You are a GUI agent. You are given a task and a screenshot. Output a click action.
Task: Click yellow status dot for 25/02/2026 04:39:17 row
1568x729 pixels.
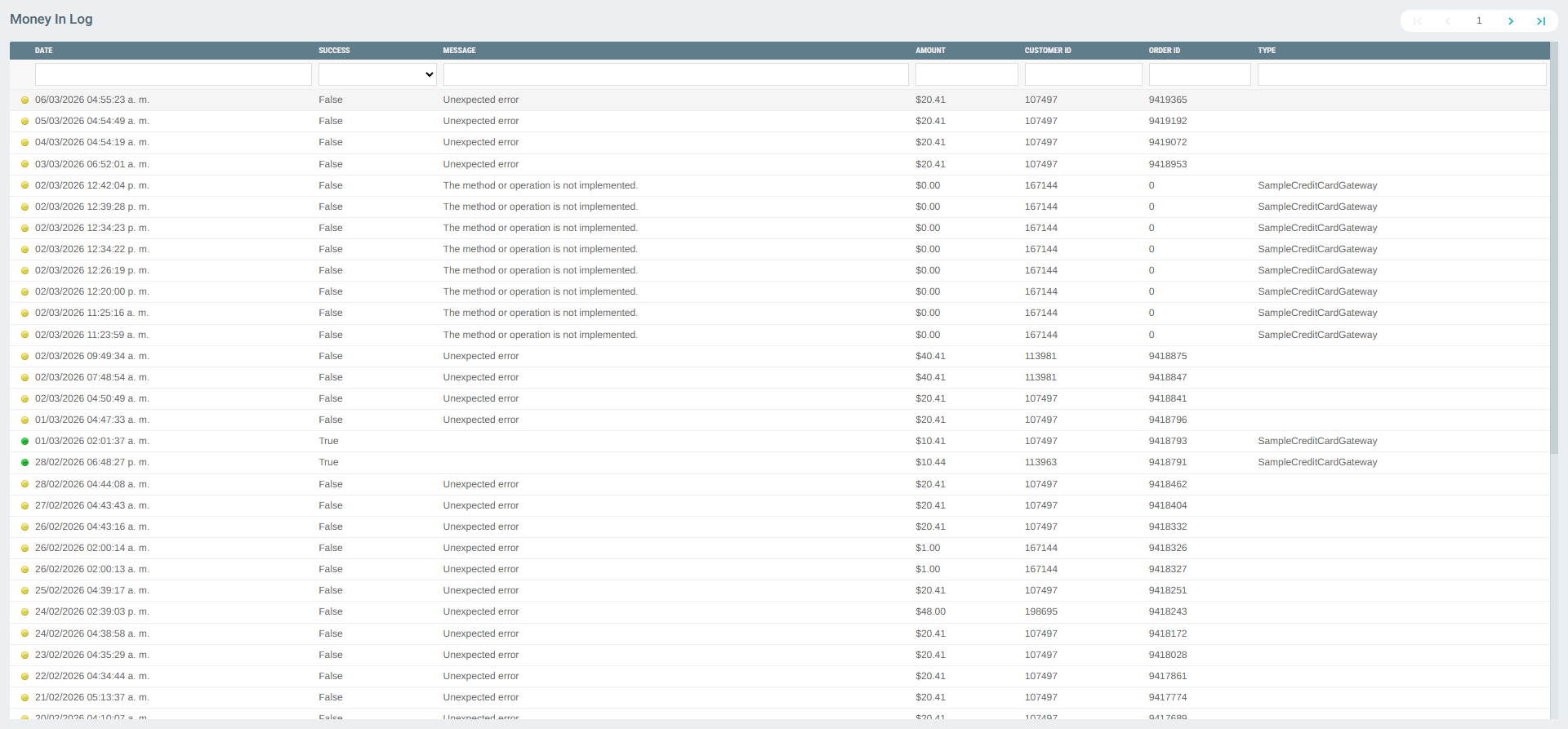pyautogui.click(x=24, y=591)
